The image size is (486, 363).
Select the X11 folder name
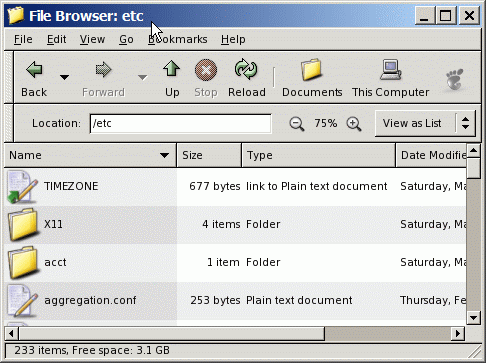pos(53,224)
